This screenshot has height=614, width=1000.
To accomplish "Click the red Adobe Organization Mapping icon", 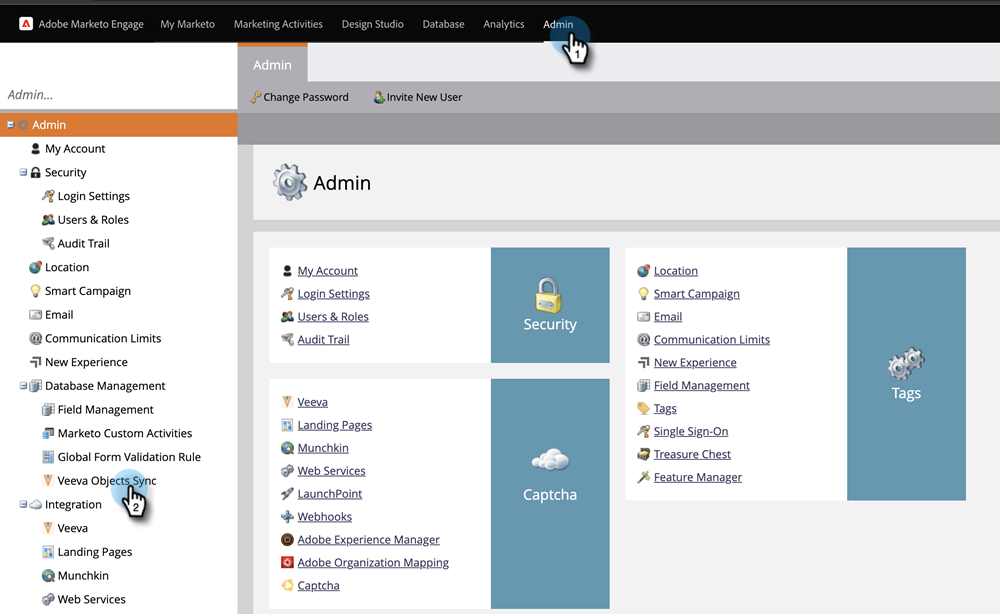I will tap(288, 562).
